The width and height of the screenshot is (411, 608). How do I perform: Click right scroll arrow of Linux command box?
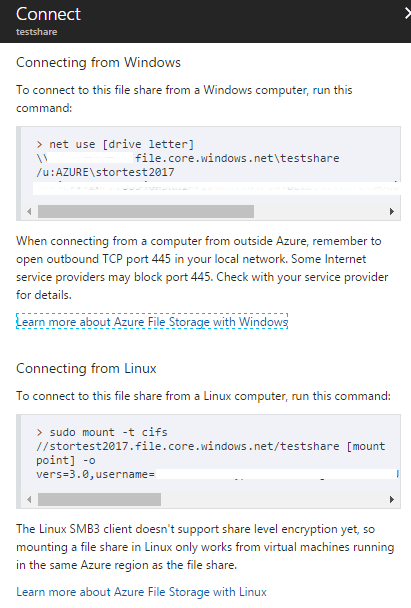click(392, 499)
